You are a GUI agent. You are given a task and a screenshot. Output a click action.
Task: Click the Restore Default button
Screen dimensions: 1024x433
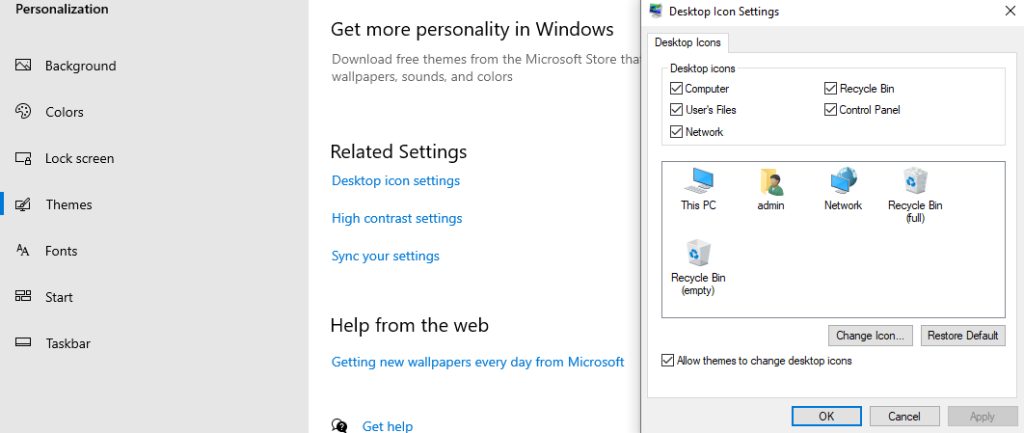point(963,336)
